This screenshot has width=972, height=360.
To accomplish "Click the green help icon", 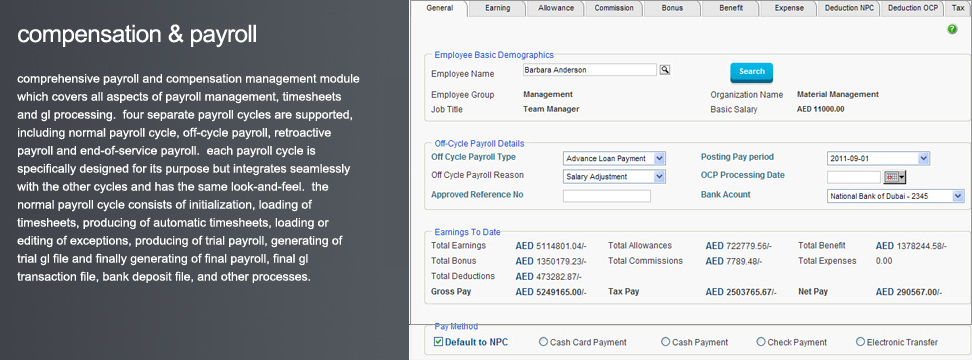I will (x=952, y=29).
